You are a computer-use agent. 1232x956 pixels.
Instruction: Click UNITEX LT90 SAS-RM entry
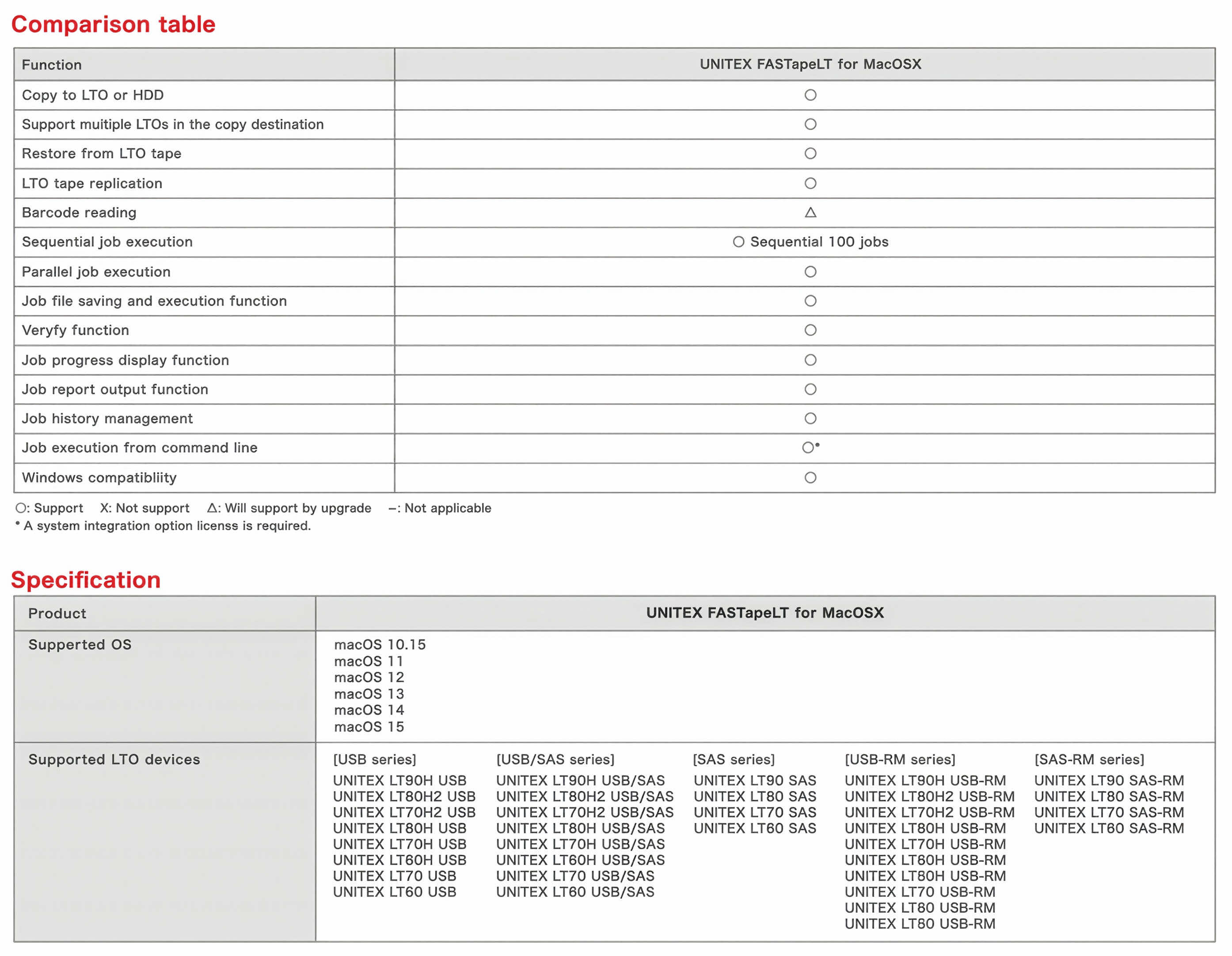(1108, 781)
